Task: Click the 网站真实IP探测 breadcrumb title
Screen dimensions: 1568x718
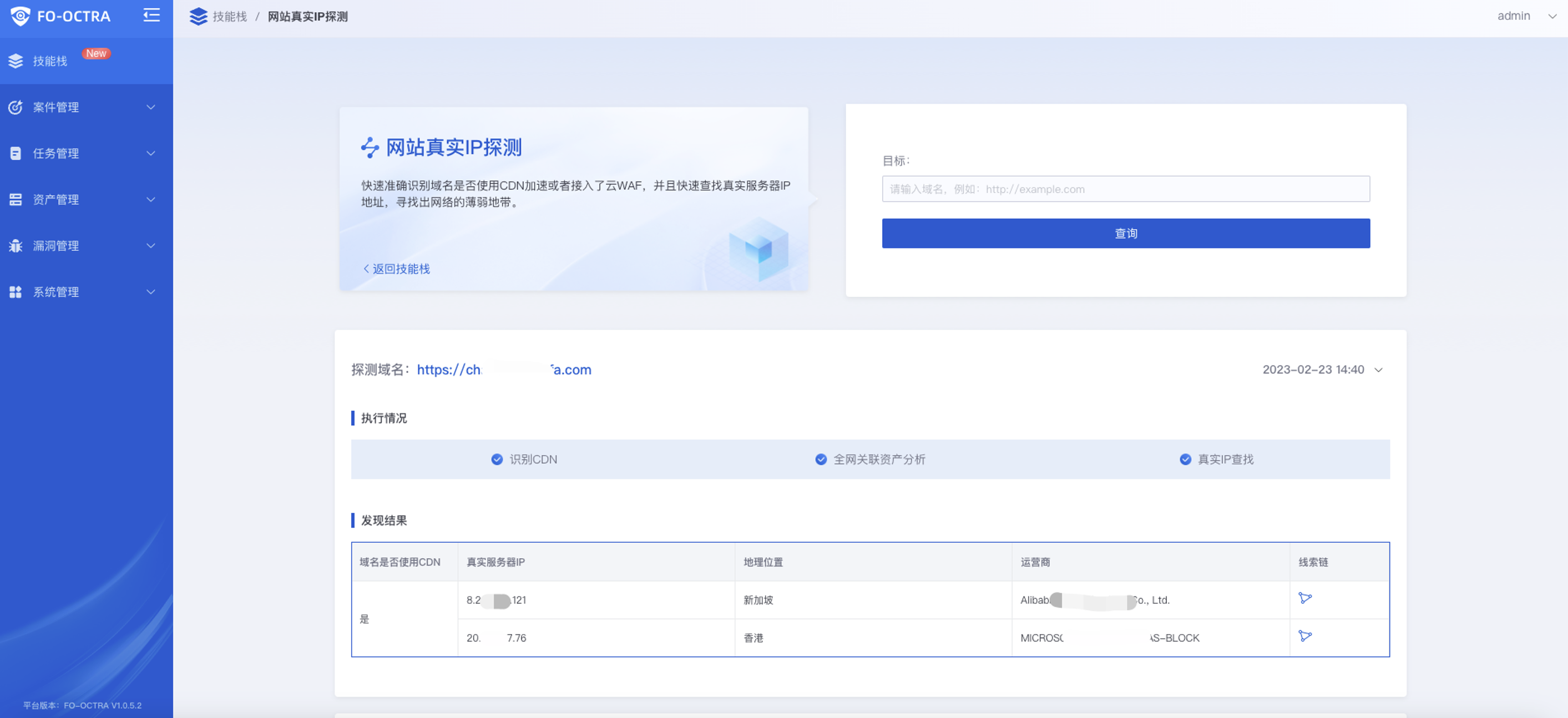Action: (307, 17)
